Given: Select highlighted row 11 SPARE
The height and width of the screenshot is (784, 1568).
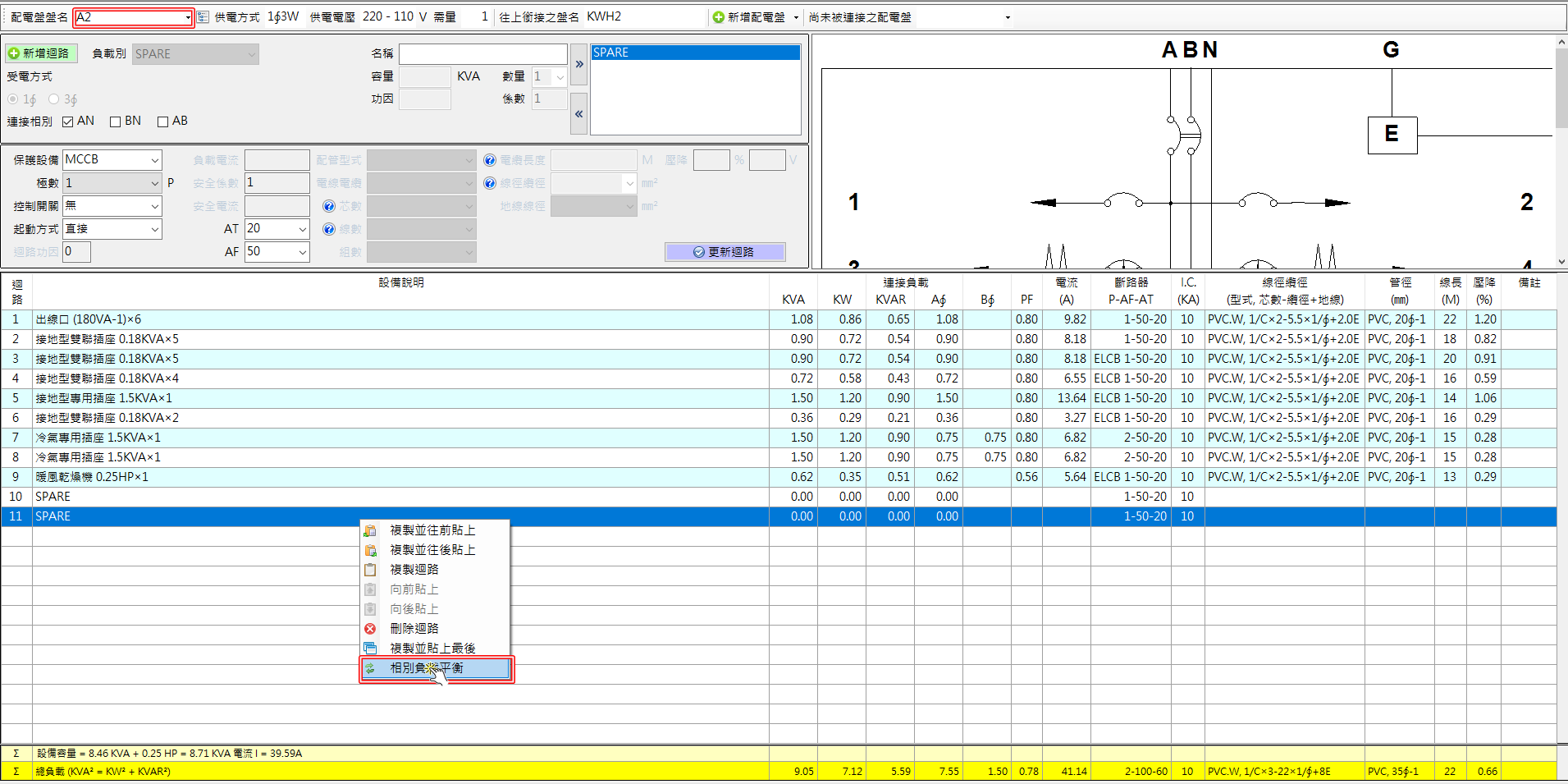Looking at the screenshot, I should pos(778,516).
